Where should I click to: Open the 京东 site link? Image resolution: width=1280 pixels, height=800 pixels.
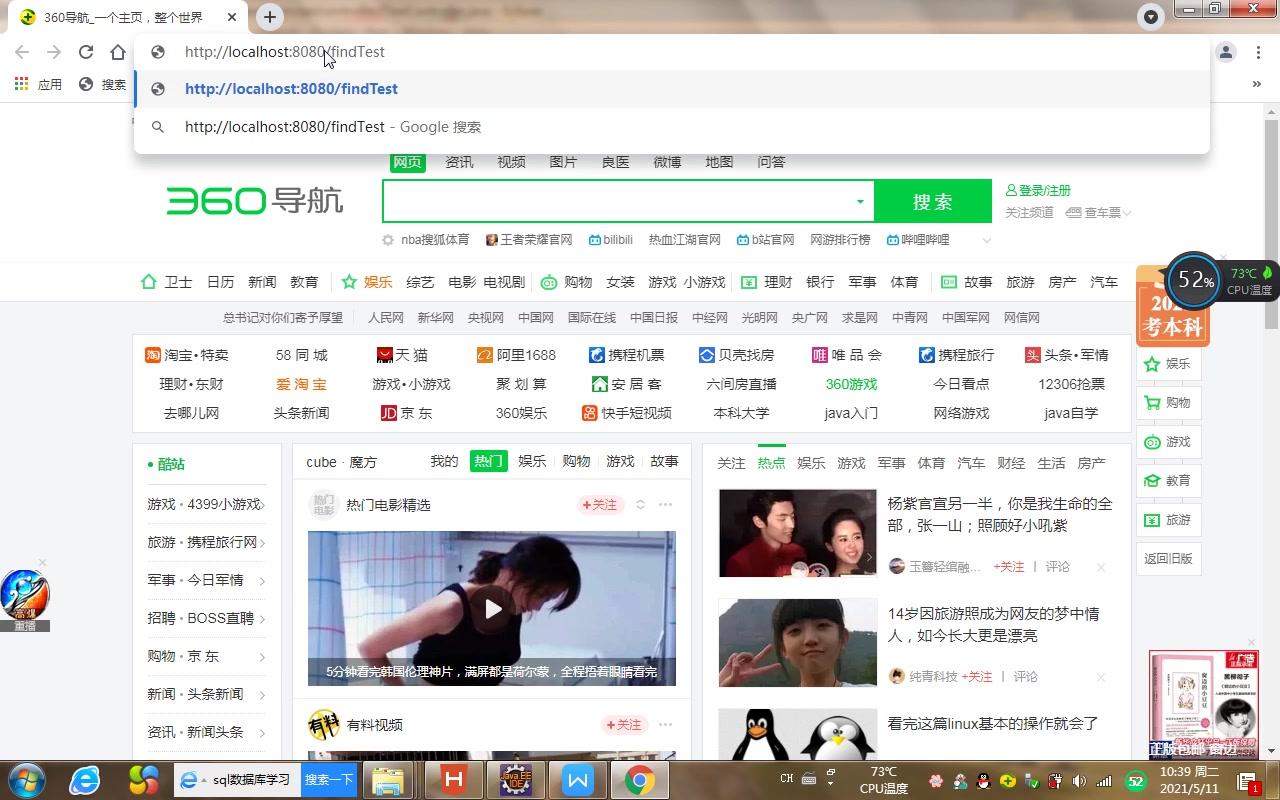coord(407,413)
